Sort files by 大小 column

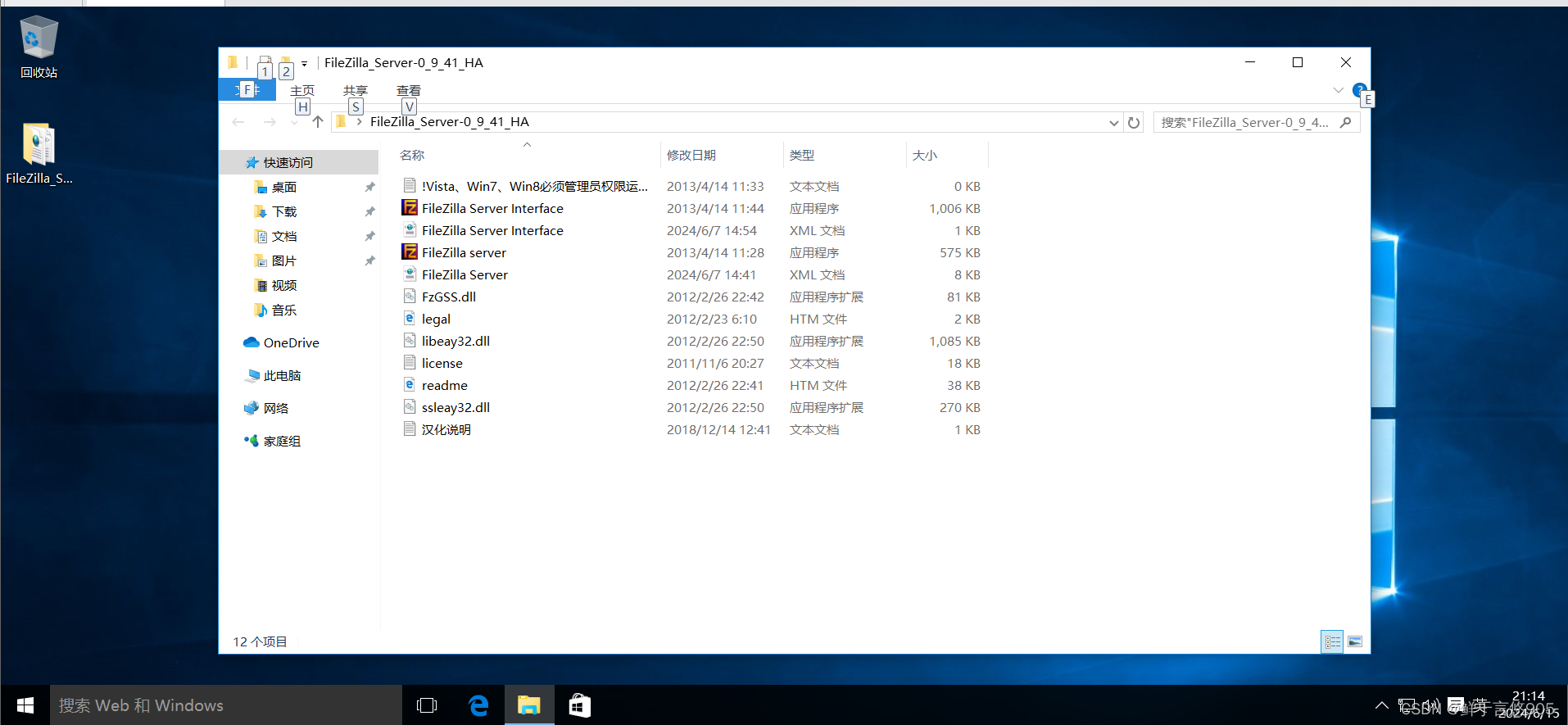925,155
